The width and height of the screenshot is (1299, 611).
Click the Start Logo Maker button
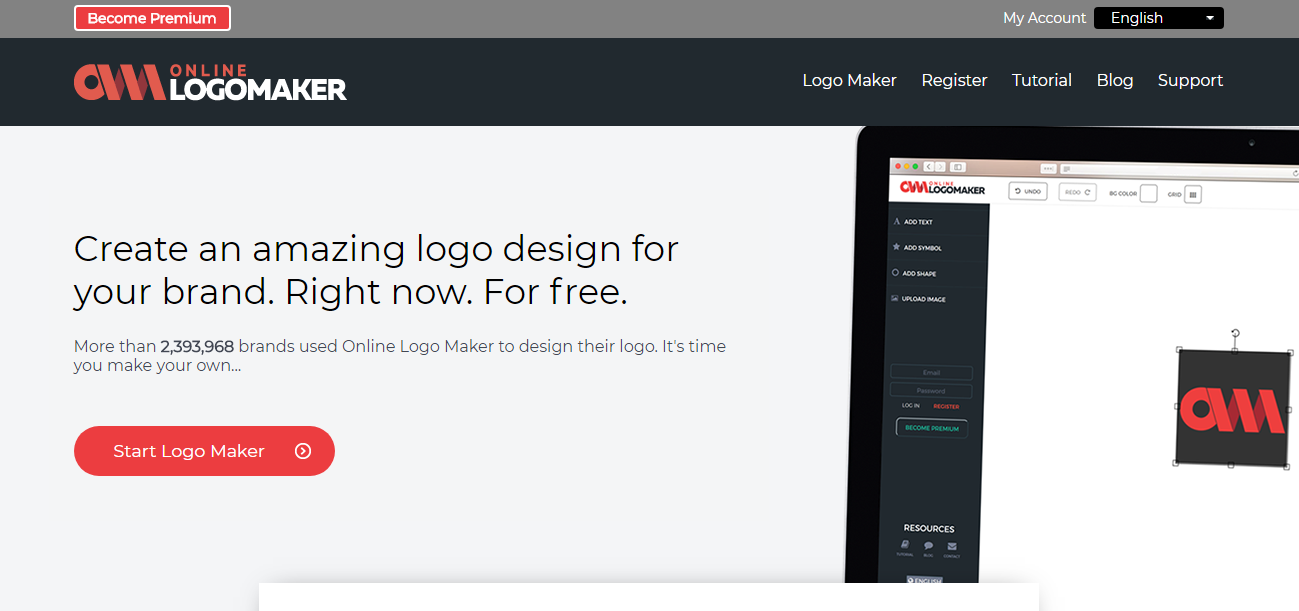pyautogui.click(x=204, y=451)
